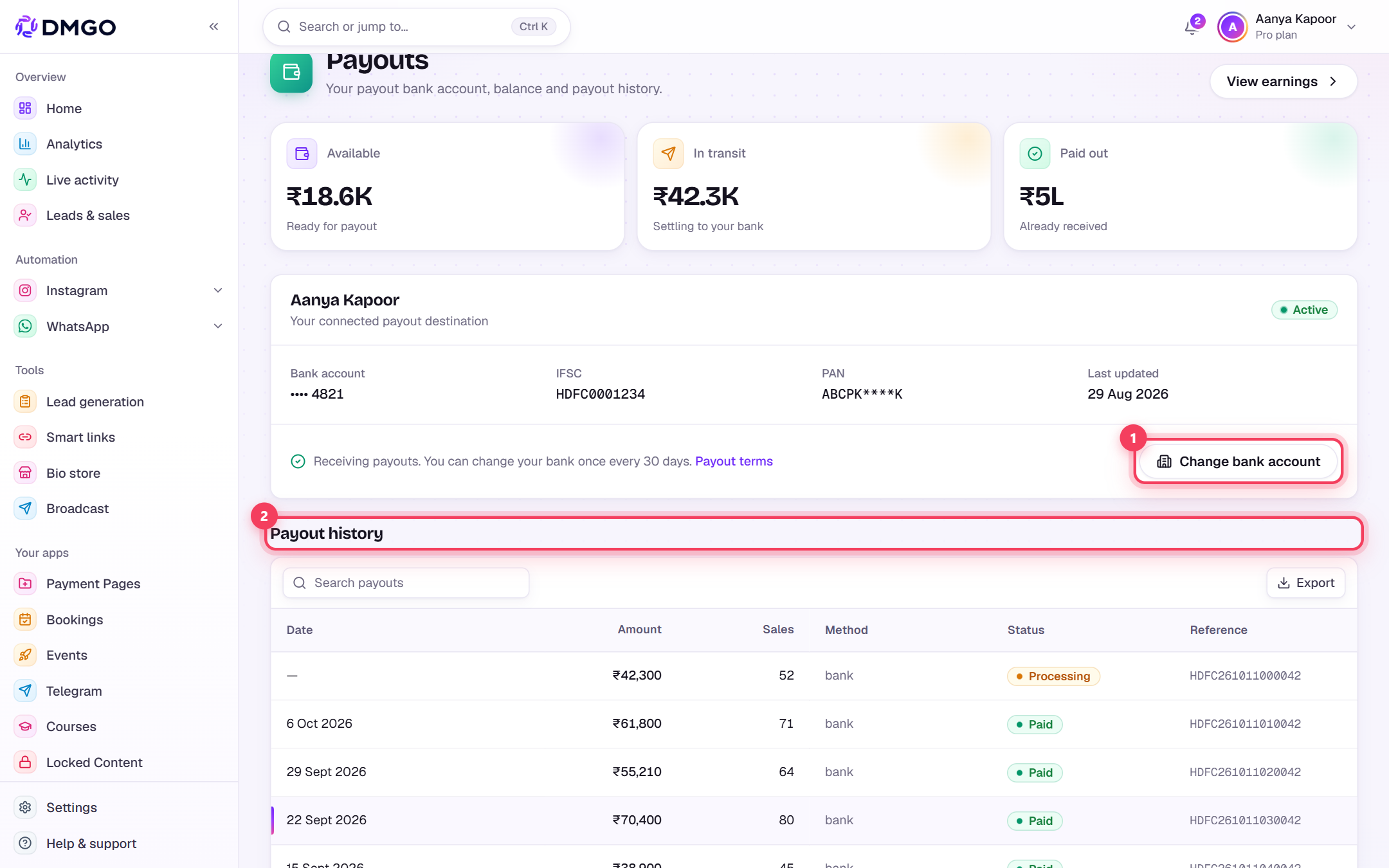1389x868 pixels.
Task: Click the WhatsApp icon in Automation
Action: click(25, 326)
